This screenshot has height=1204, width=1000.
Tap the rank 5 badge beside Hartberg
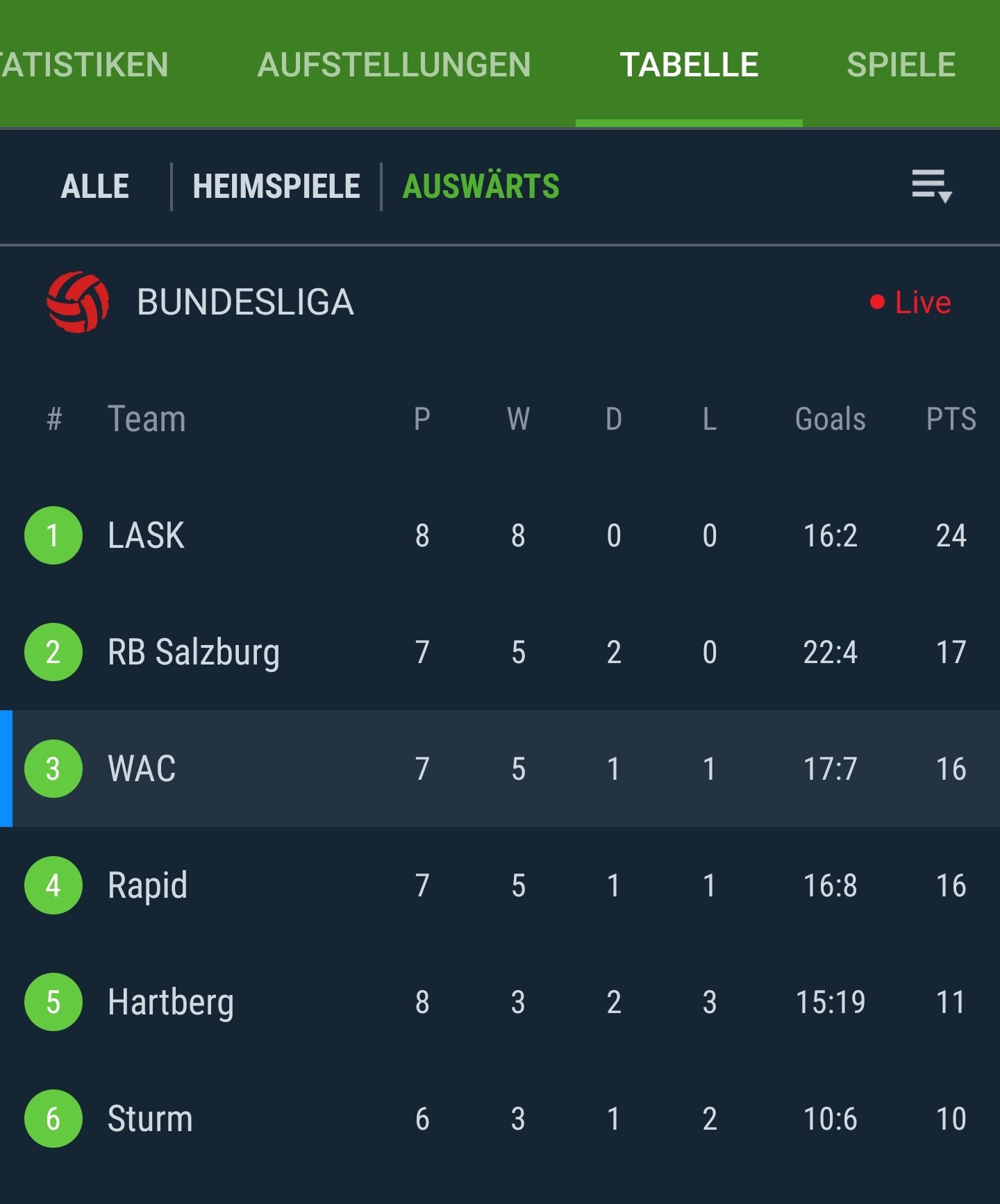click(53, 1002)
